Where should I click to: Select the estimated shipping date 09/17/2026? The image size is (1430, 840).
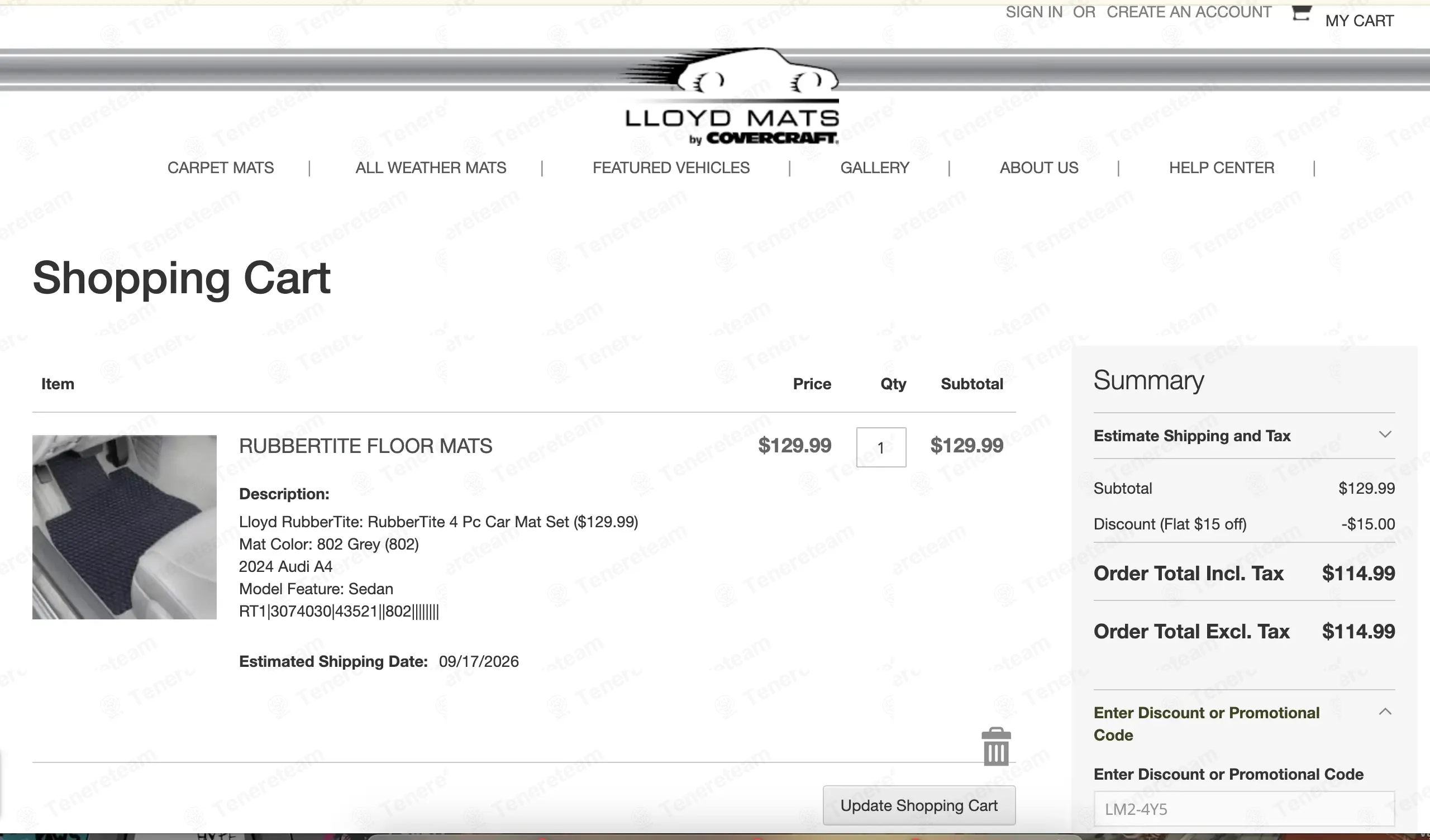(478, 661)
